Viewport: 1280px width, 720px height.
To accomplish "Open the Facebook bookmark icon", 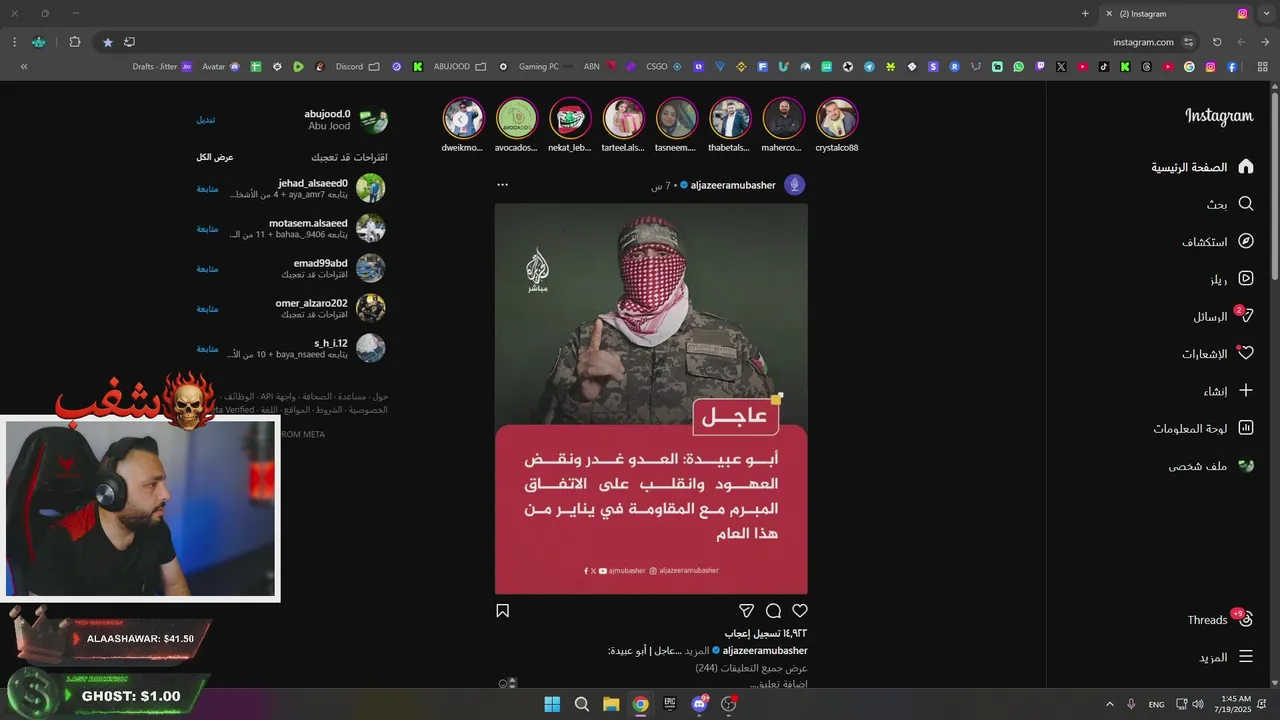I will [1232, 67].
